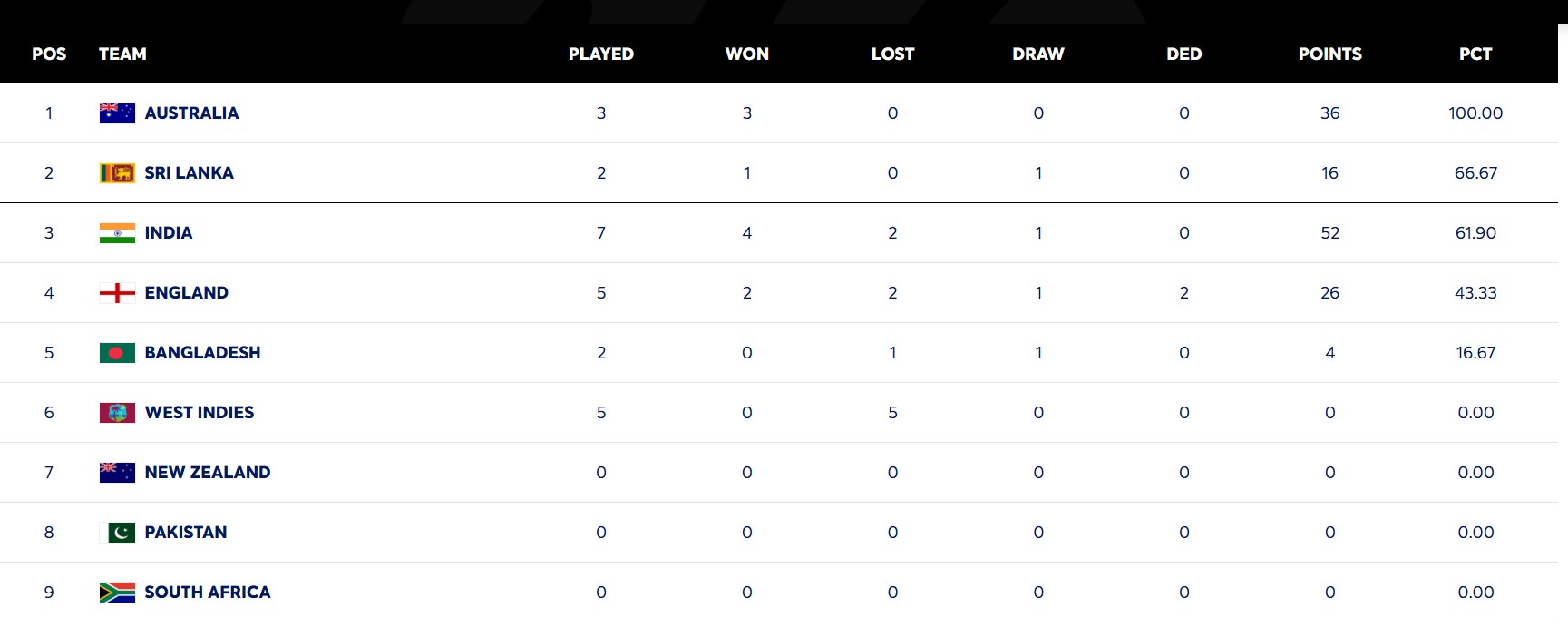The image size is (1568, 627).
Task: Click the PCT column header
Action: [x=1475, y=54]
